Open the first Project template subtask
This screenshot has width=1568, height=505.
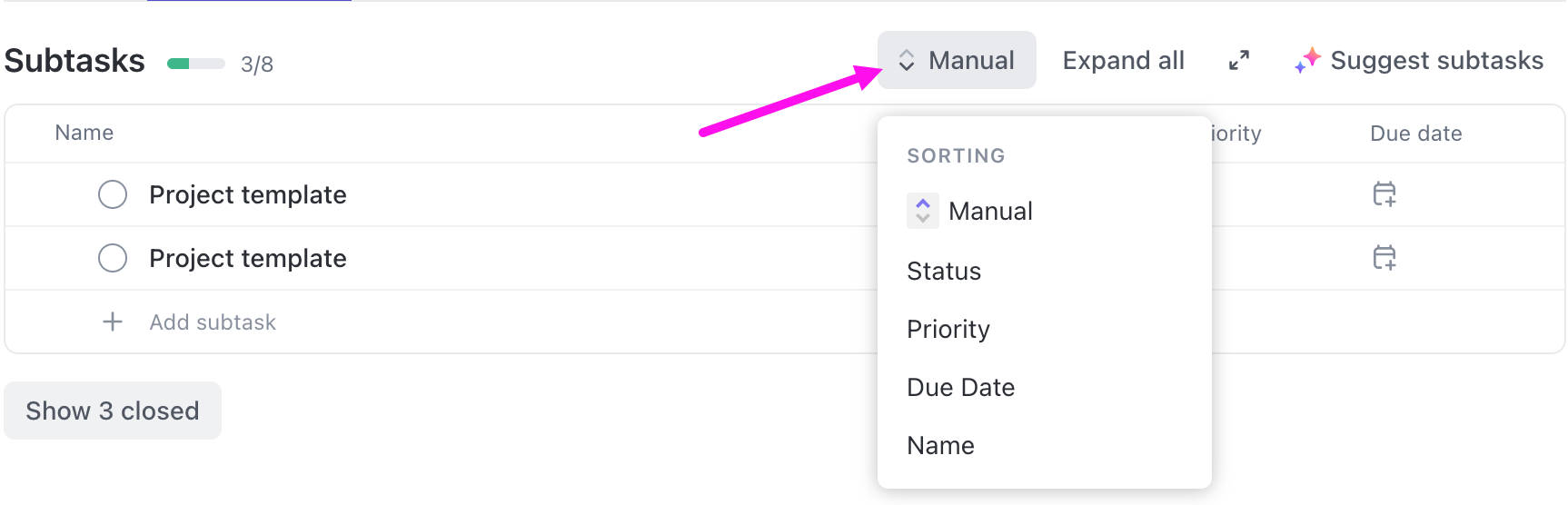click(248, 194)
